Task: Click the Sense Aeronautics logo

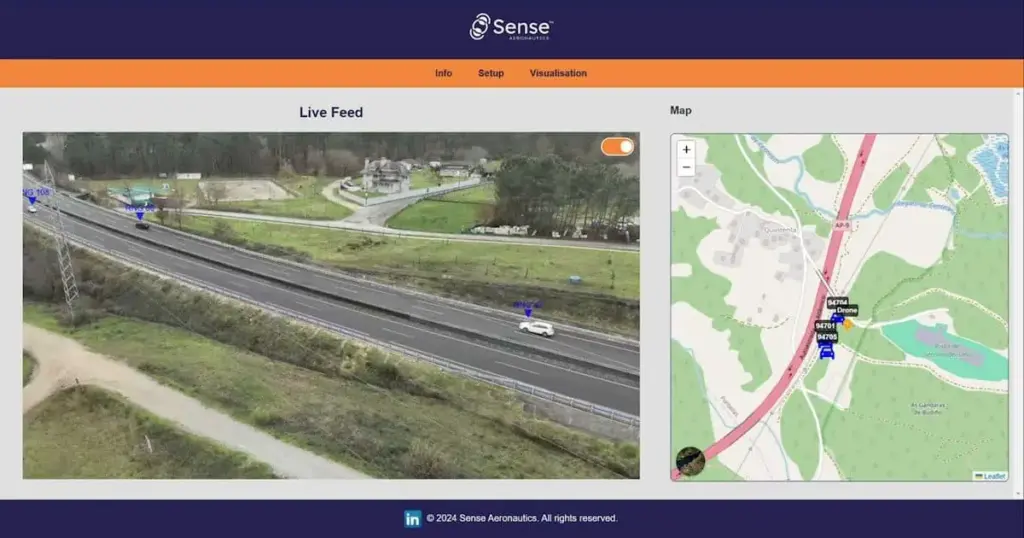Action: (511, 27)
